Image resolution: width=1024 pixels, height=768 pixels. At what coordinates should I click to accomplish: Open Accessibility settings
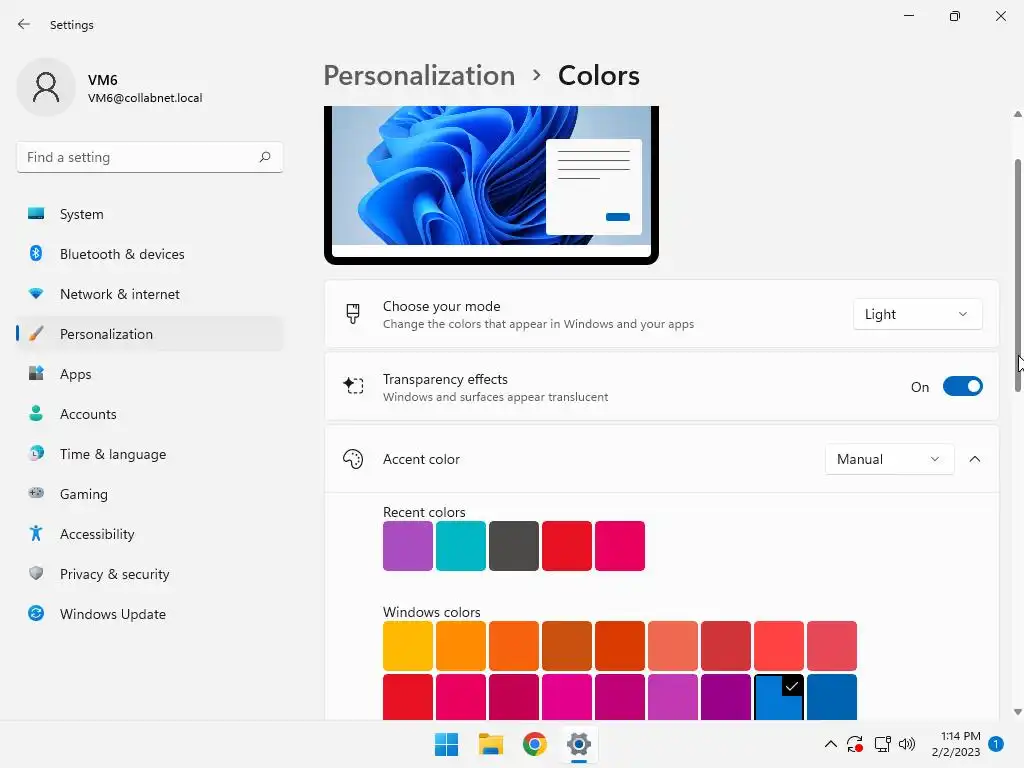point(150,534)
